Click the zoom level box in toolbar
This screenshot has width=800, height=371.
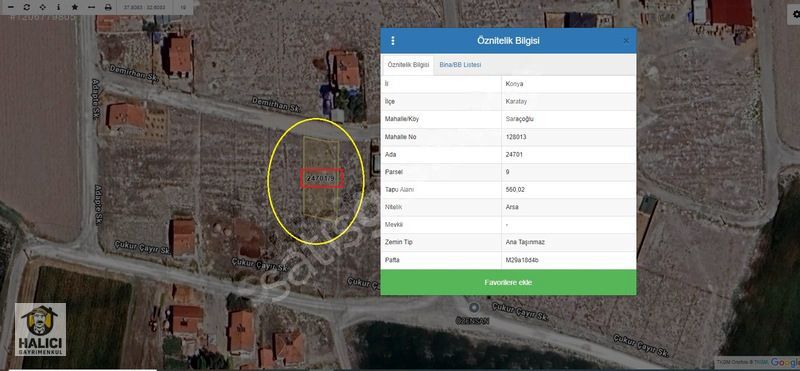[x=183, y=7]
